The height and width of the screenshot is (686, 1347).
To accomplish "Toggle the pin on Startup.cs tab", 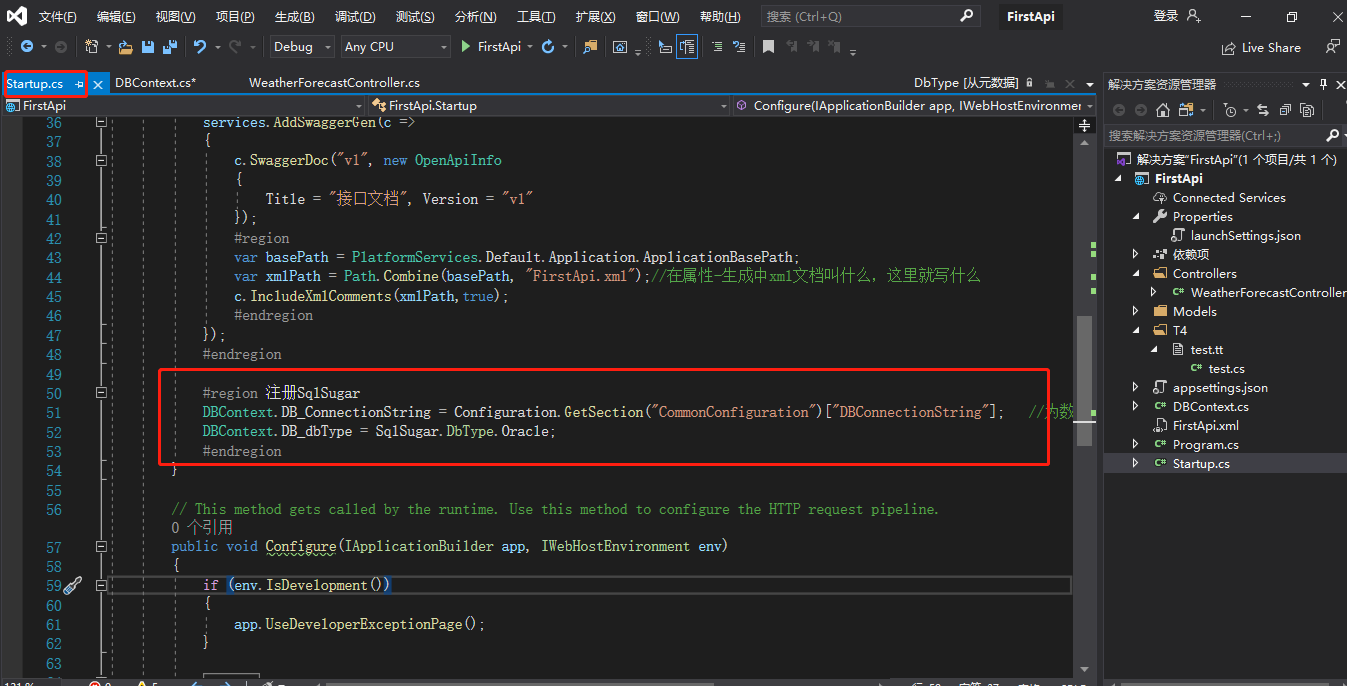I will 79,84.
